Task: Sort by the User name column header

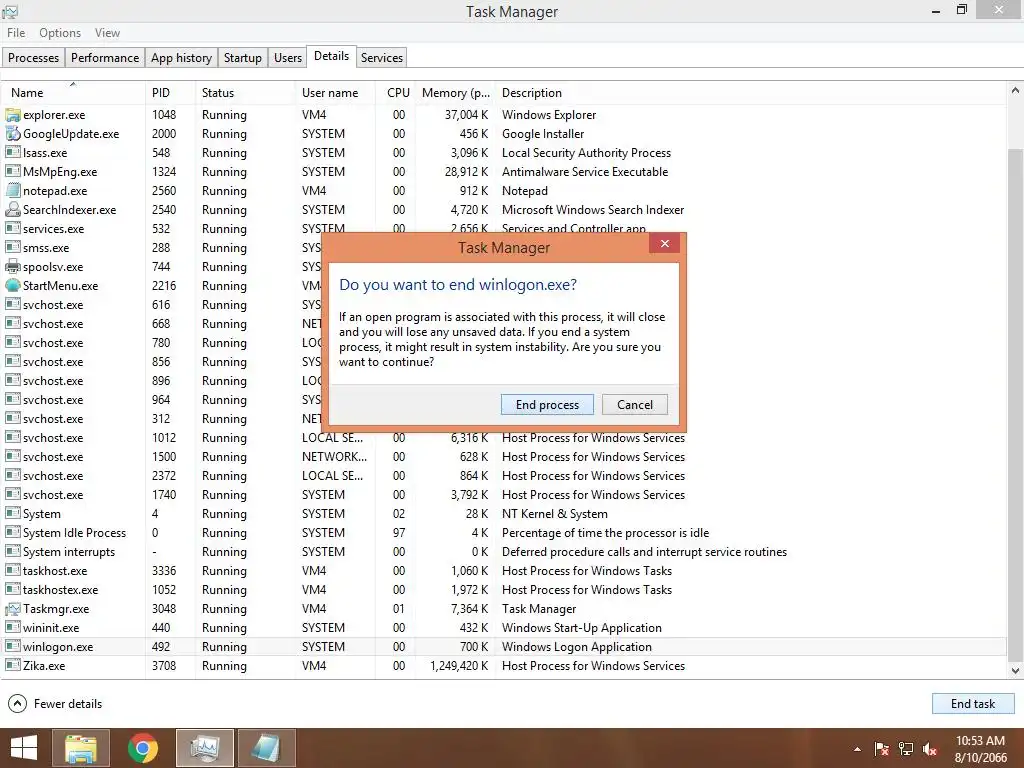Action: [x=335, y=93]
